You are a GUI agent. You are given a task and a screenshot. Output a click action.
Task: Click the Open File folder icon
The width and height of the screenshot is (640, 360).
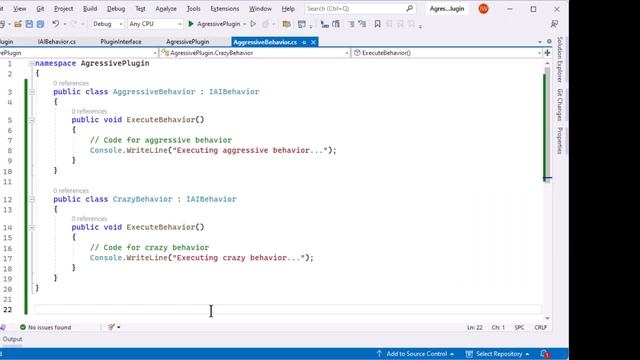click(x=18, y=24)
